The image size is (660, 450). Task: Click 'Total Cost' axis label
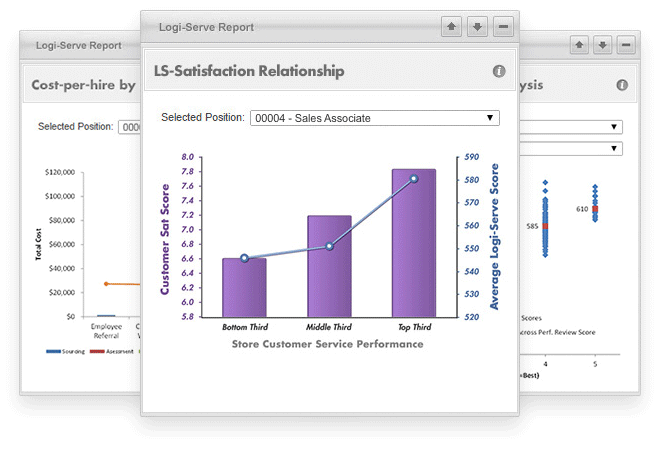38,244
